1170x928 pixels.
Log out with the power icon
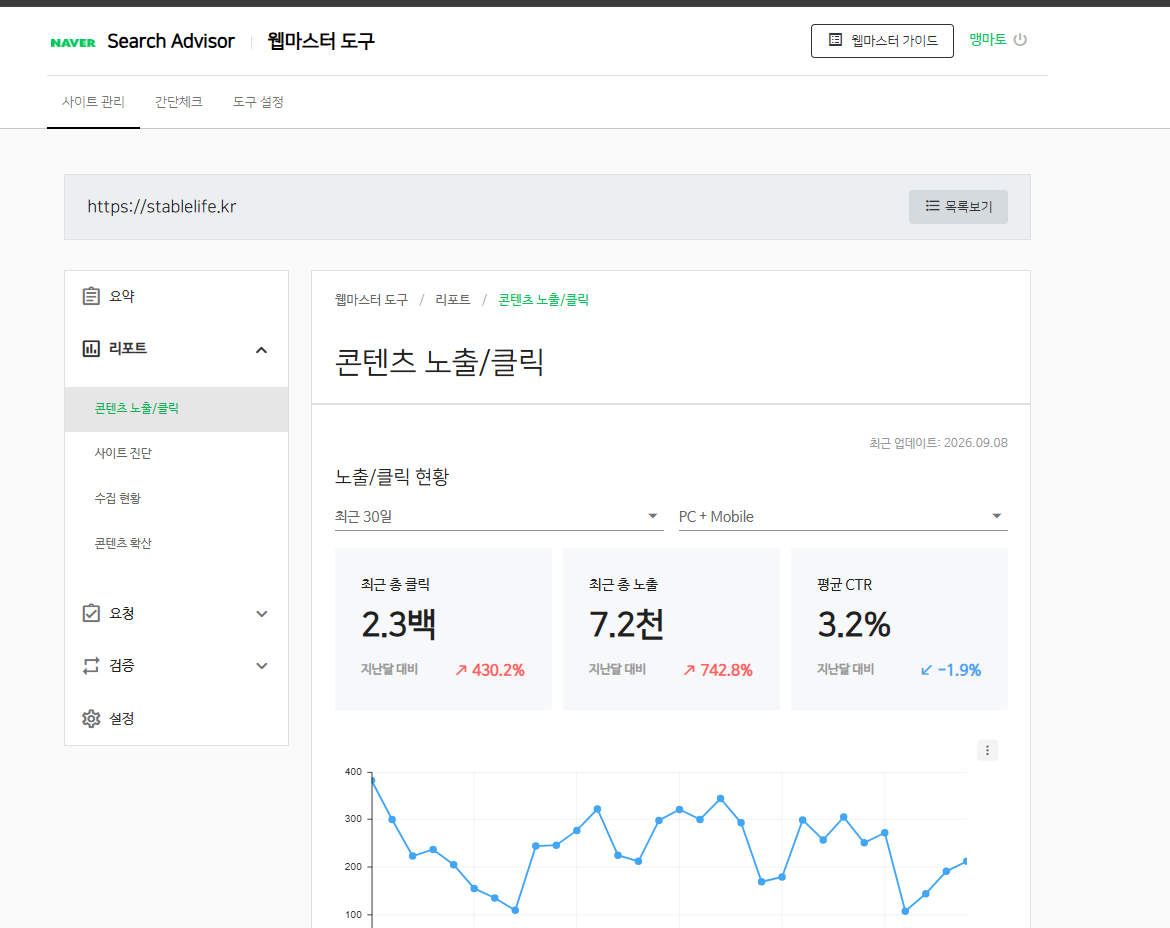tap(1020, 40)
